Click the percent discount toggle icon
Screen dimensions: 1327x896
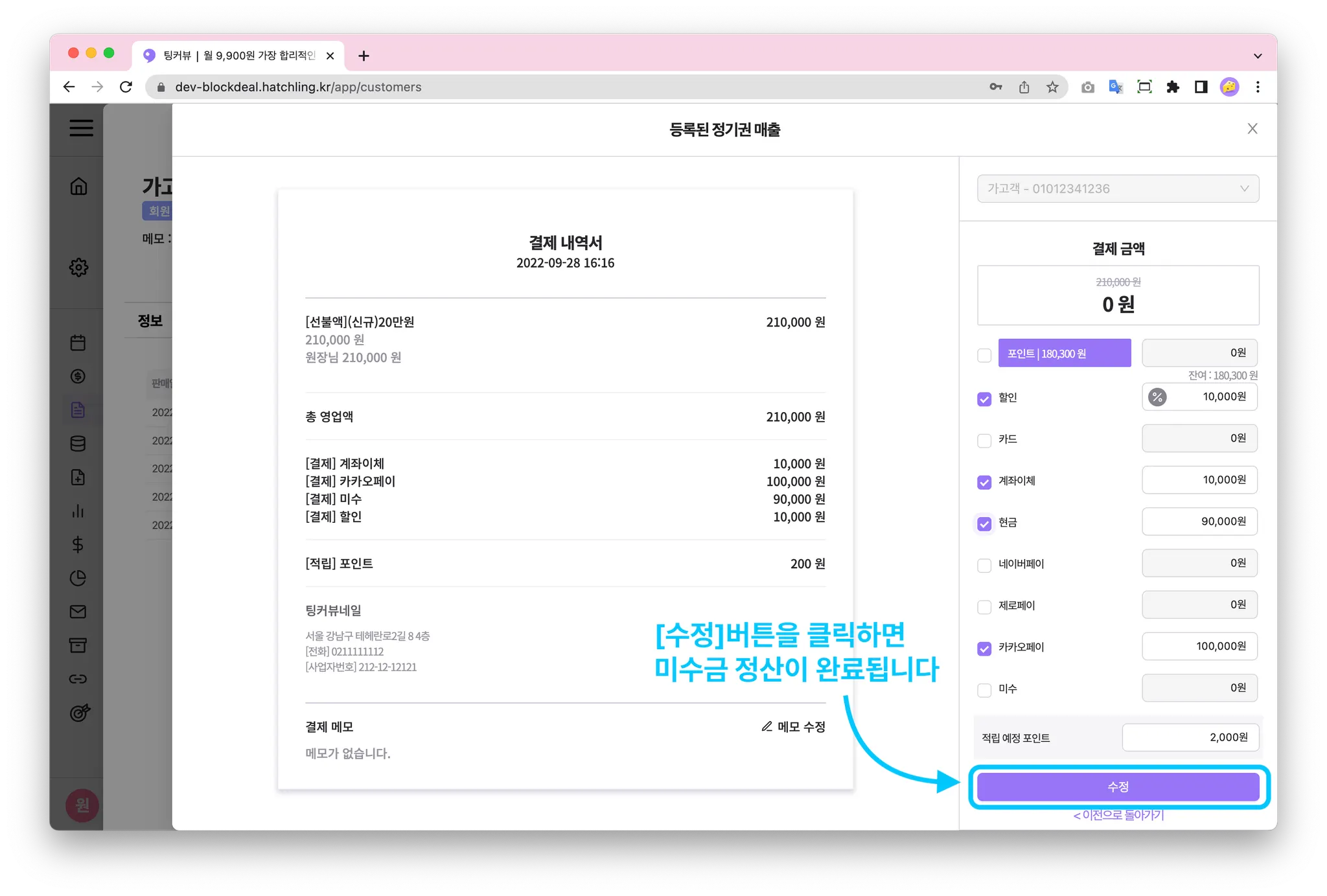coord(1157,396)
